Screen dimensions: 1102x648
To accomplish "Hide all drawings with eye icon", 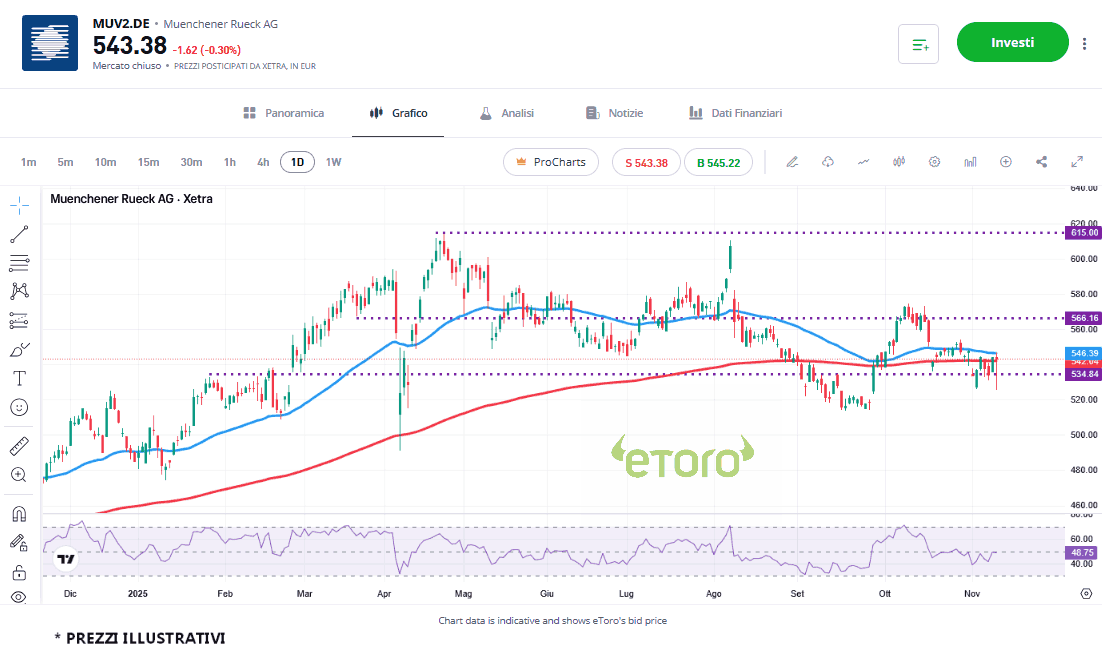I will 19,598.
